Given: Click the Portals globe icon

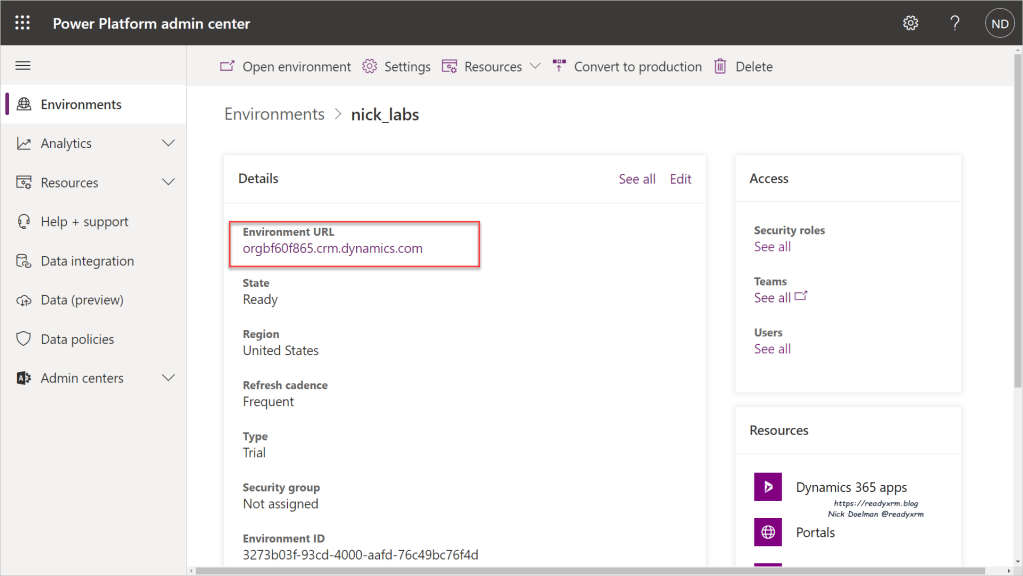Looking at the screenshot, I should [x=767, y=532].
